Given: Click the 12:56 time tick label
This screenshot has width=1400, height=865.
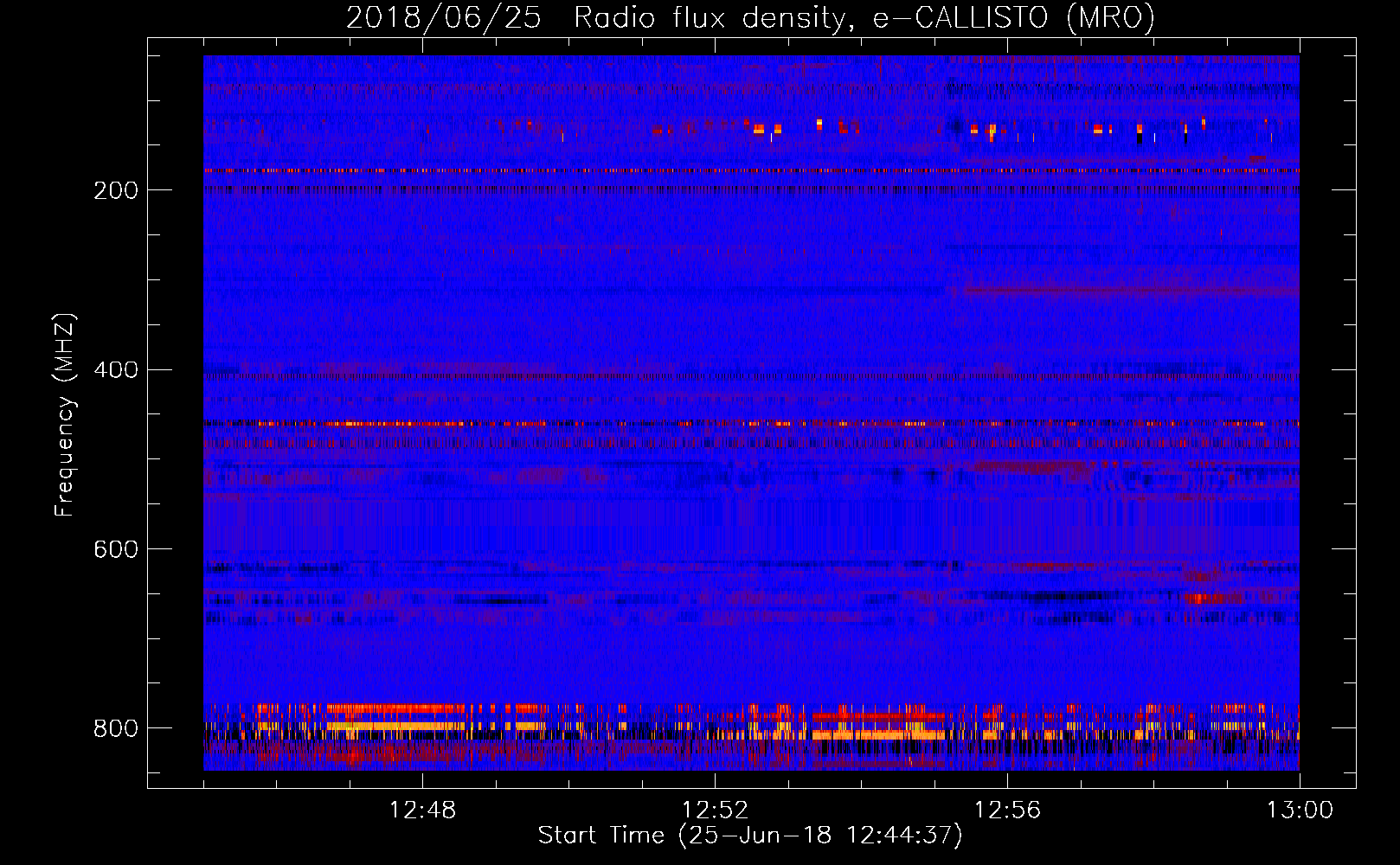Looking at the screenshot, I should pyautogui.click(x=1007, y=811).
